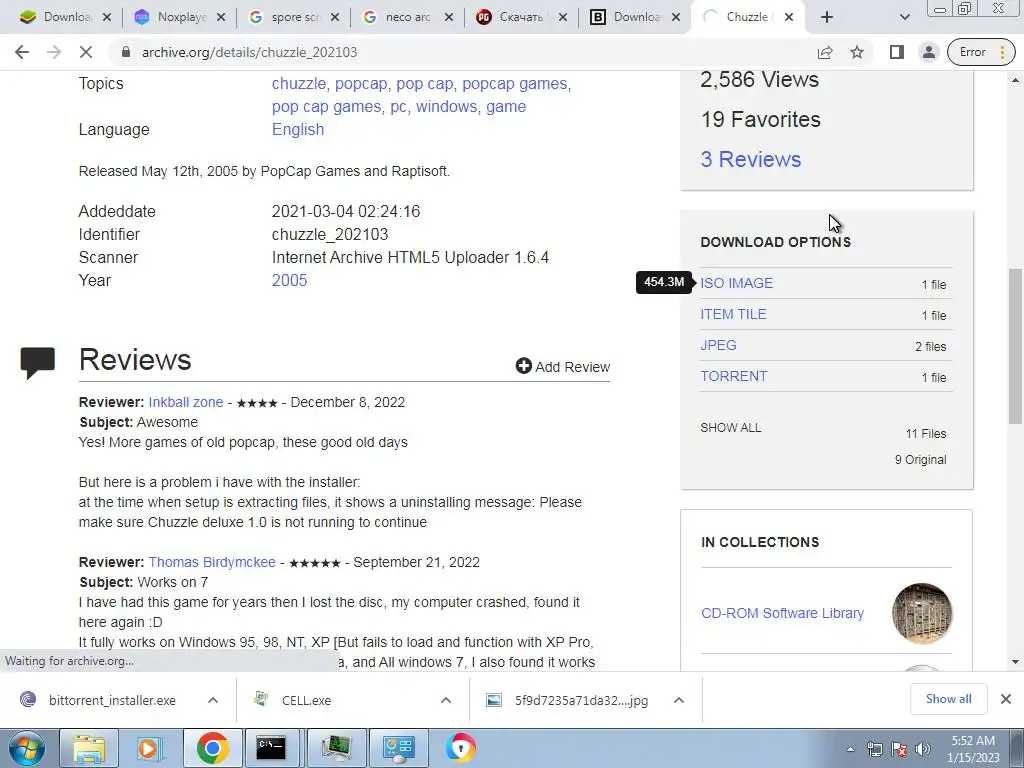
Task: Close the downloads bar
Action: pyautogui.click(x=1006, y=699)
